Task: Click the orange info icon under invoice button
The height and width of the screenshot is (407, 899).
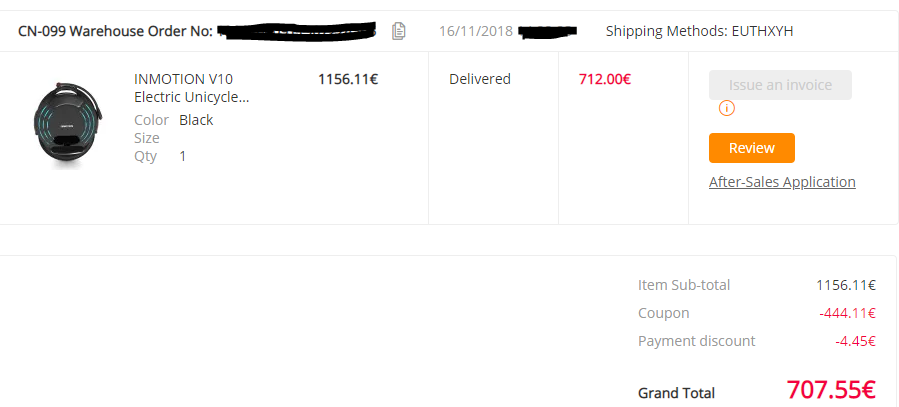Action: [726, 107]
